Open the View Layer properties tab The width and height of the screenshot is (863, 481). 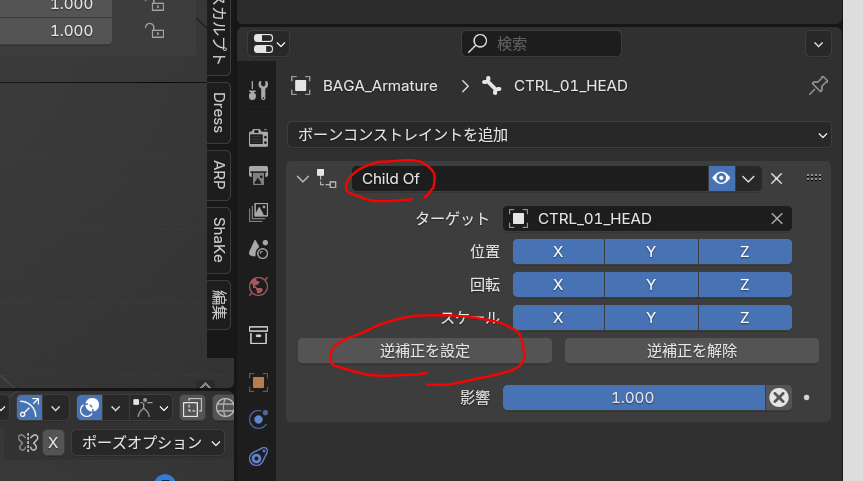tap(259, 212)
